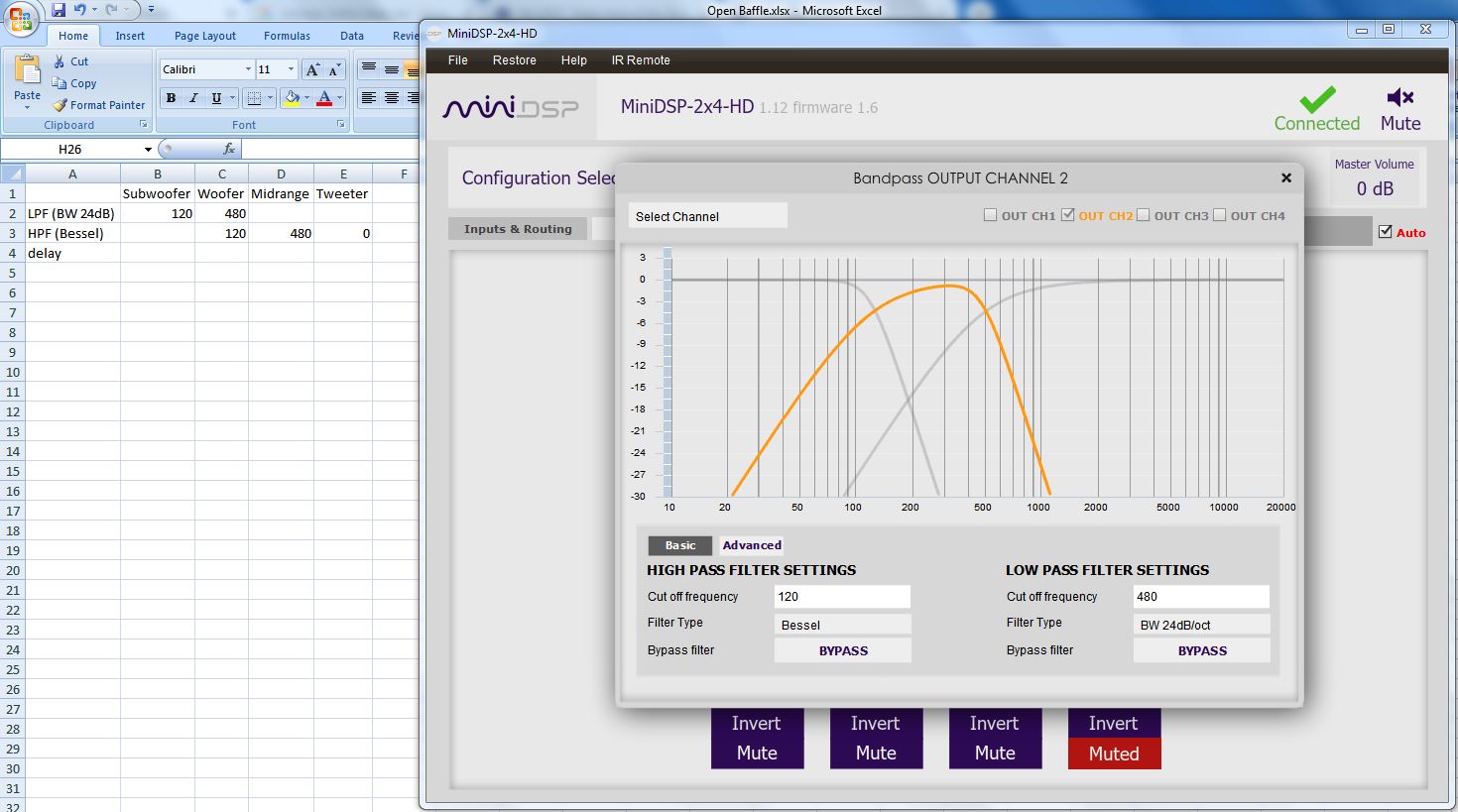Copy selected cells

(x=75, y=83)
